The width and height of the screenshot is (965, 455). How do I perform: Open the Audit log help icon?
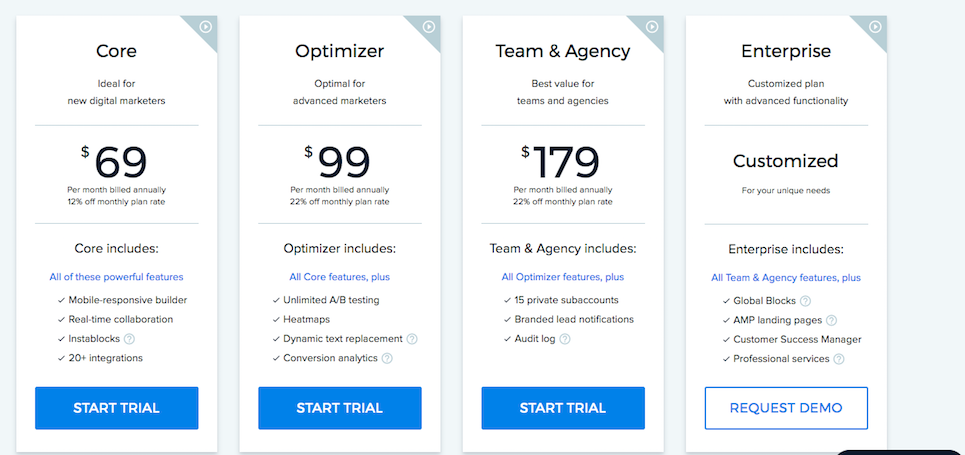(x=564, y=339)
